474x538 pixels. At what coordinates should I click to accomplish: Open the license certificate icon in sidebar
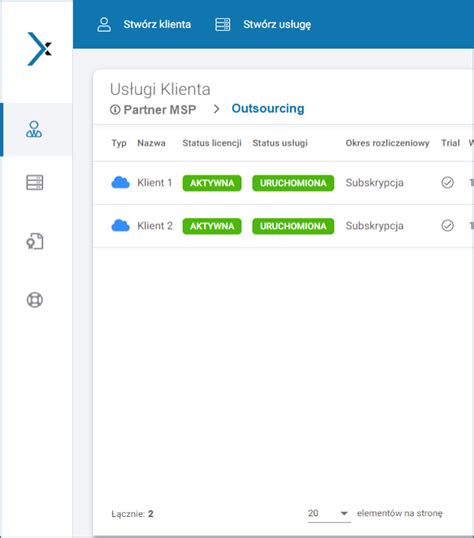coord(35,241)
